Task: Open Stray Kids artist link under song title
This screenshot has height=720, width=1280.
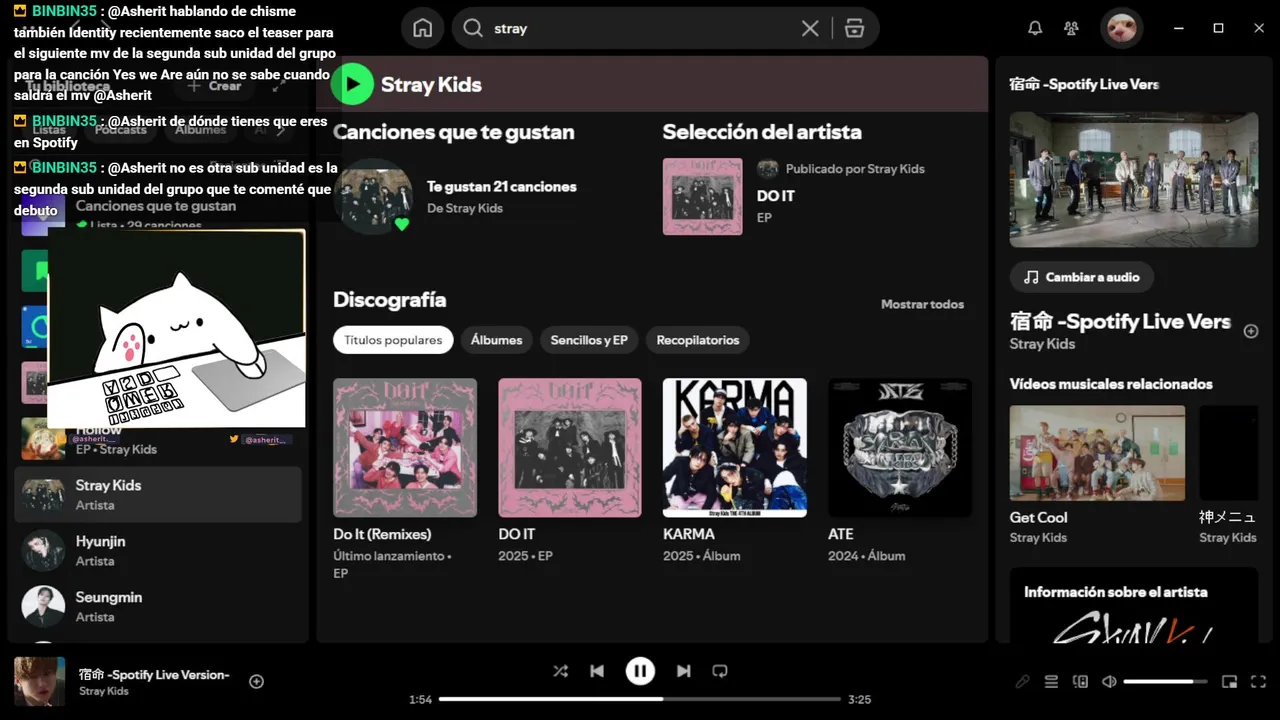Action: [1042, 344]
